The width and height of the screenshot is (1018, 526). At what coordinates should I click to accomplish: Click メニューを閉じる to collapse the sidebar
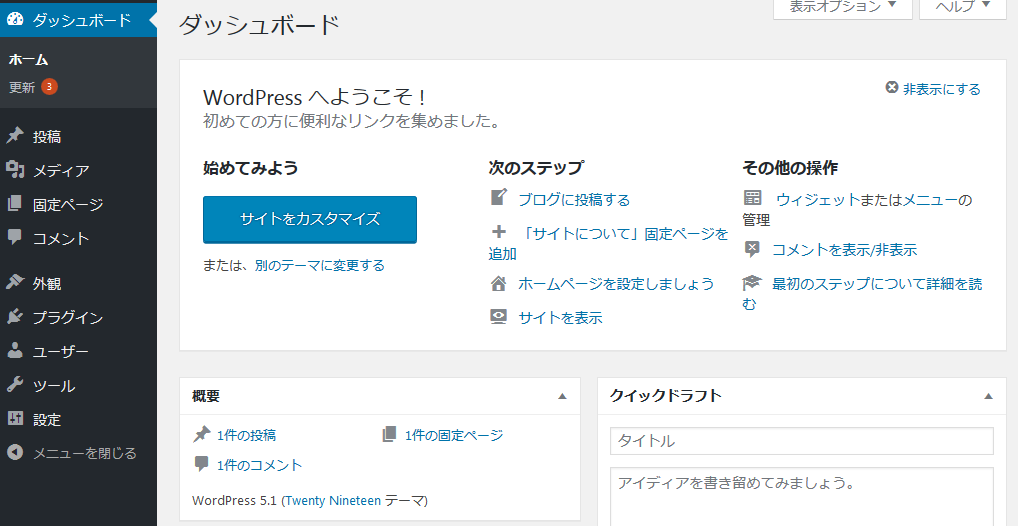click(x=84, y=453)
